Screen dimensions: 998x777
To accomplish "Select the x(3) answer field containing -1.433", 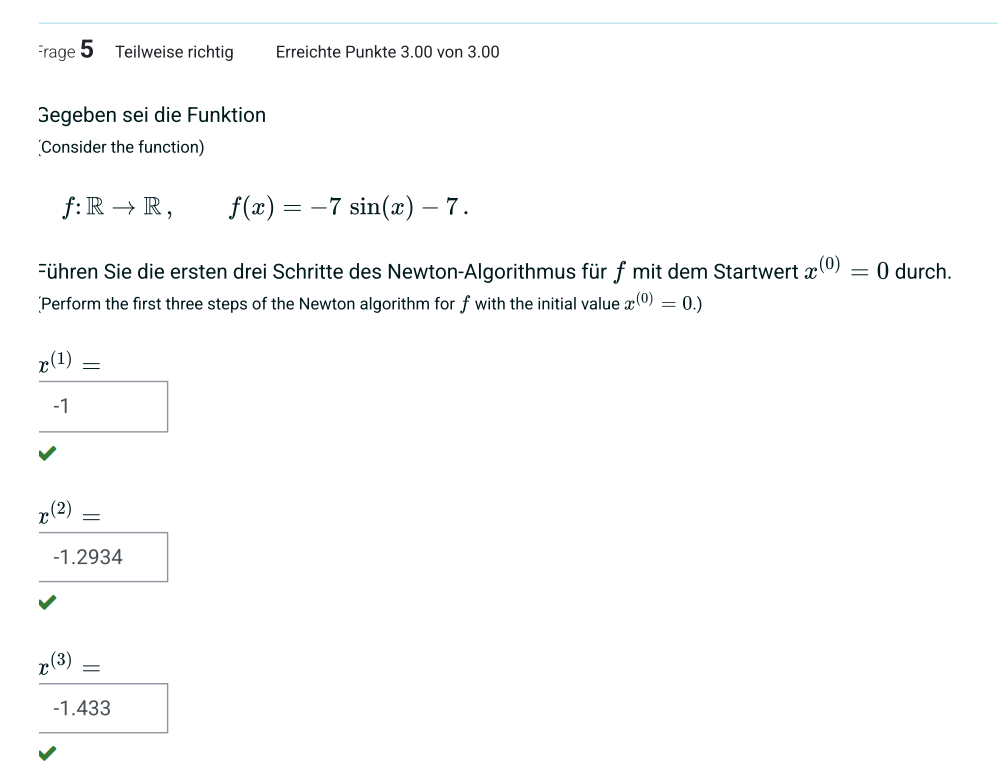I will (103, 708).
